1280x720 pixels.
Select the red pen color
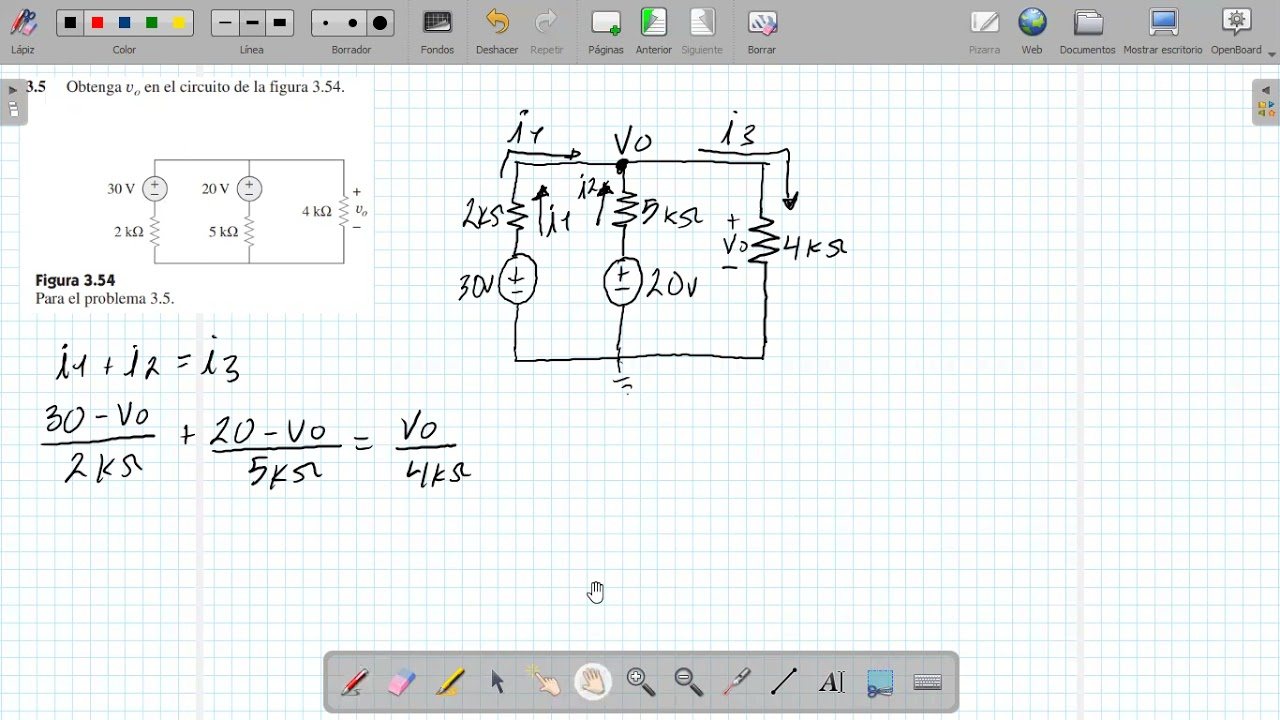pyautogui.click(x=97, y=23)
